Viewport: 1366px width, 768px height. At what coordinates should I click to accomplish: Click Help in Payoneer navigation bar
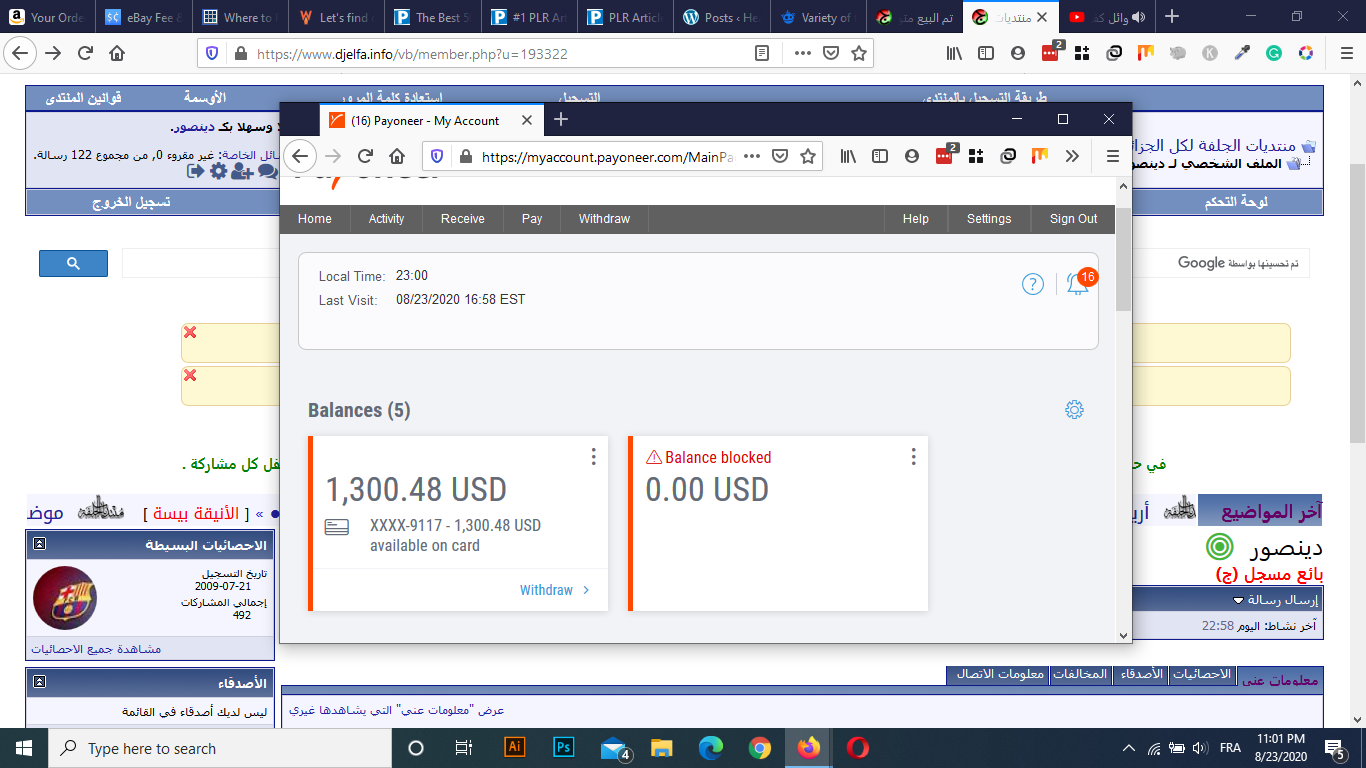point(916,219)
